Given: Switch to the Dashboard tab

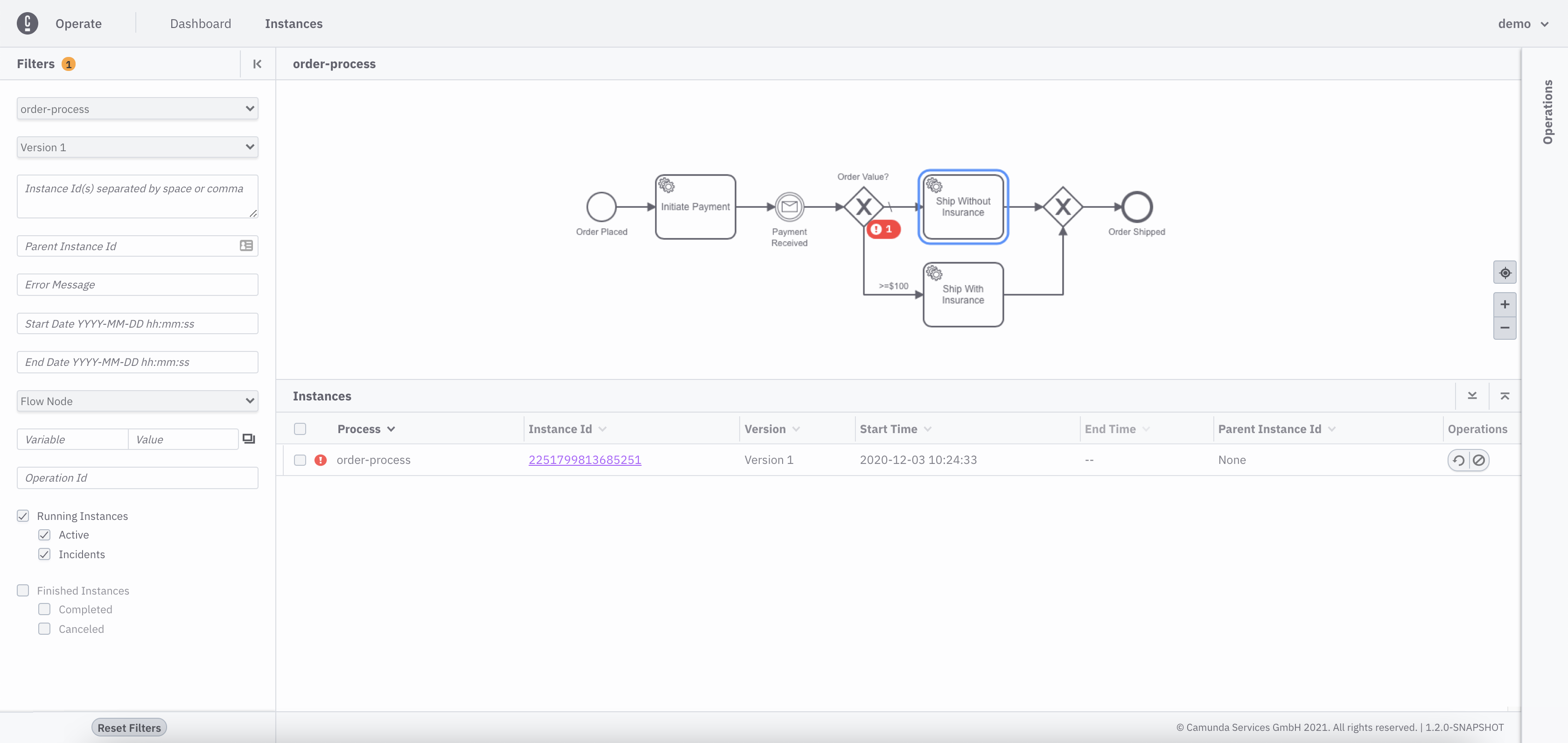Looking at the screenshot, I should coord(201,24).
